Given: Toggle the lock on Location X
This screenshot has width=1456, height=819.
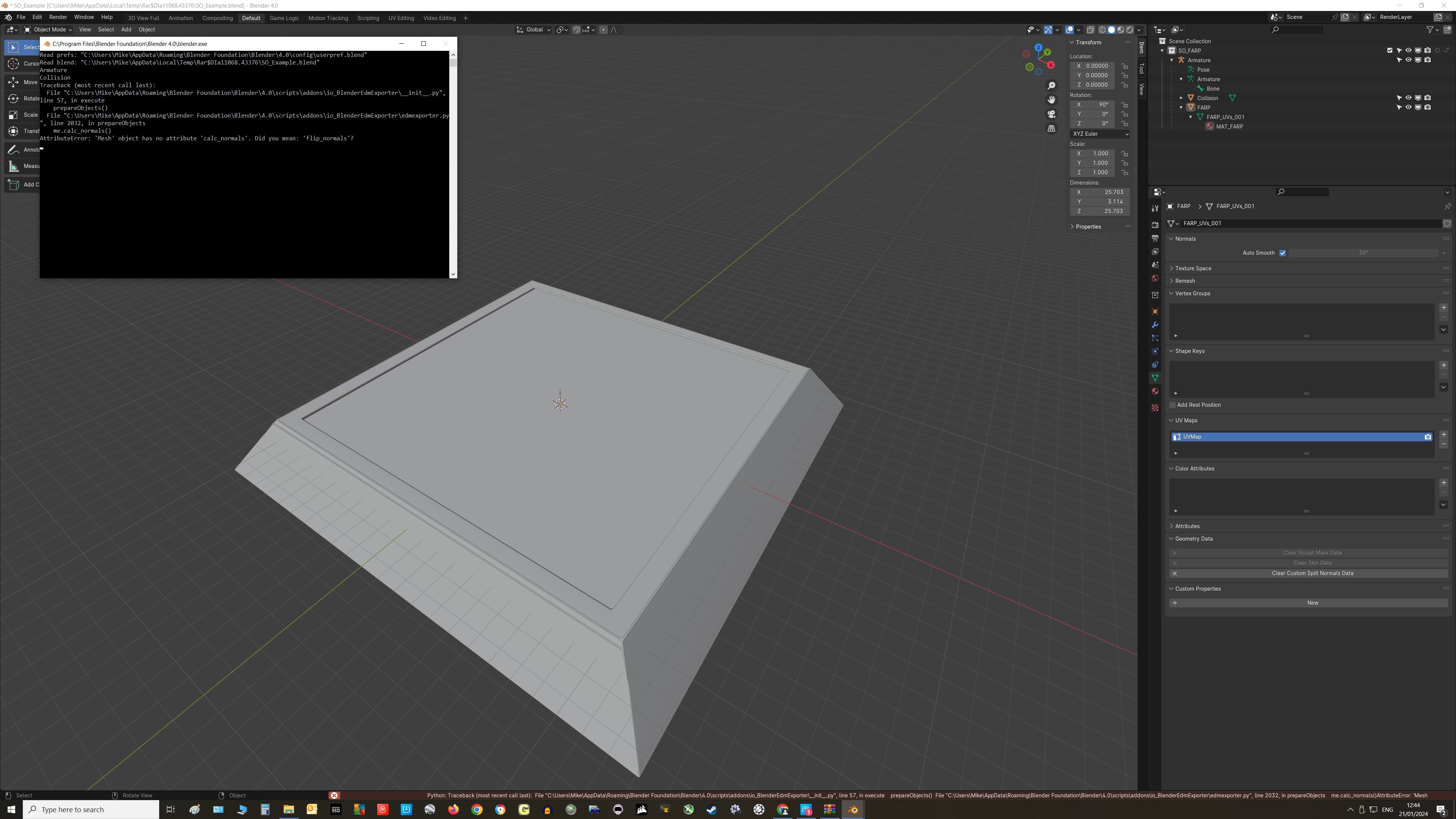Looking at the screenshot, I should [1125, 66].
